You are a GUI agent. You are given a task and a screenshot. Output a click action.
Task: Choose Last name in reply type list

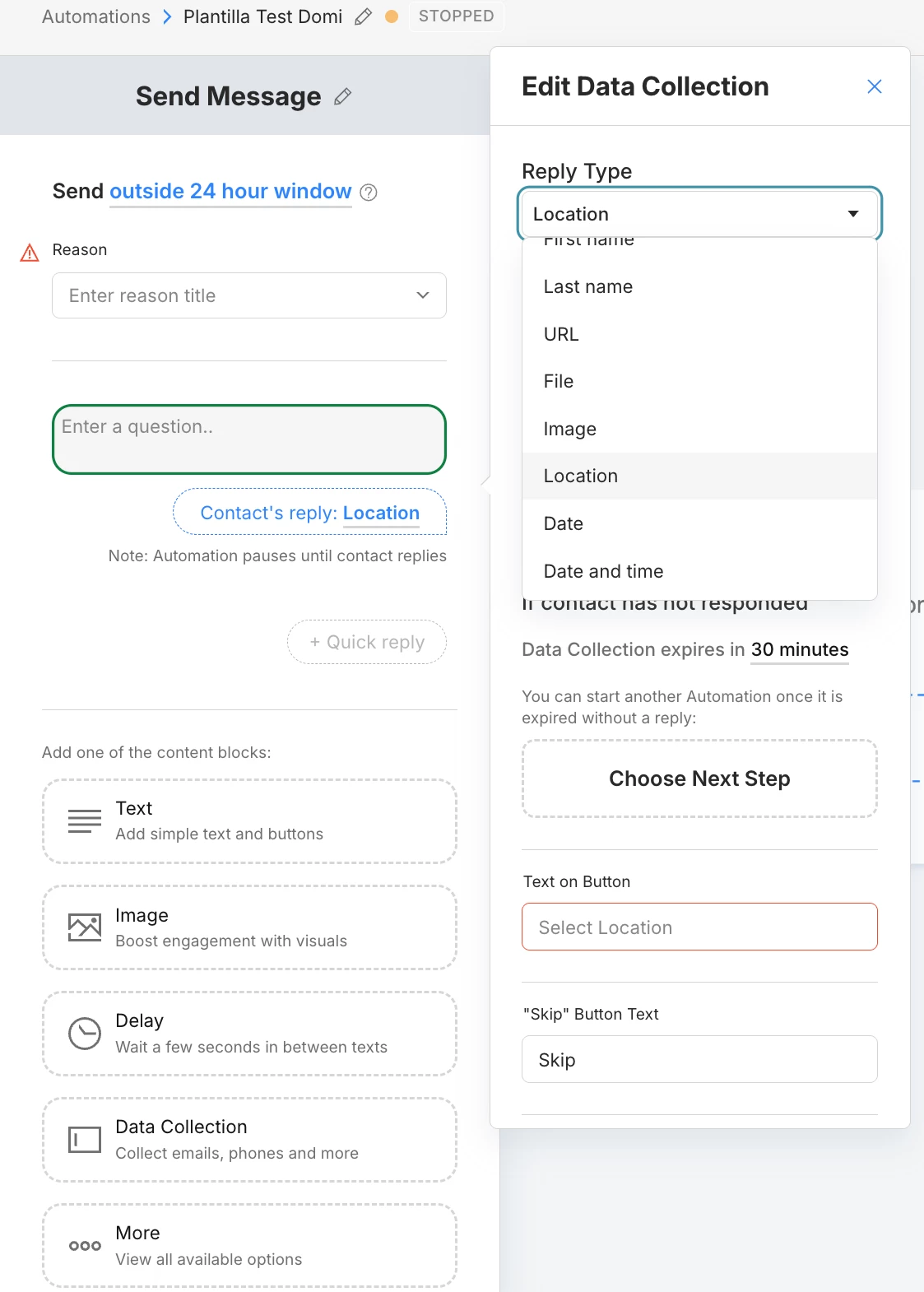point(588,286)
